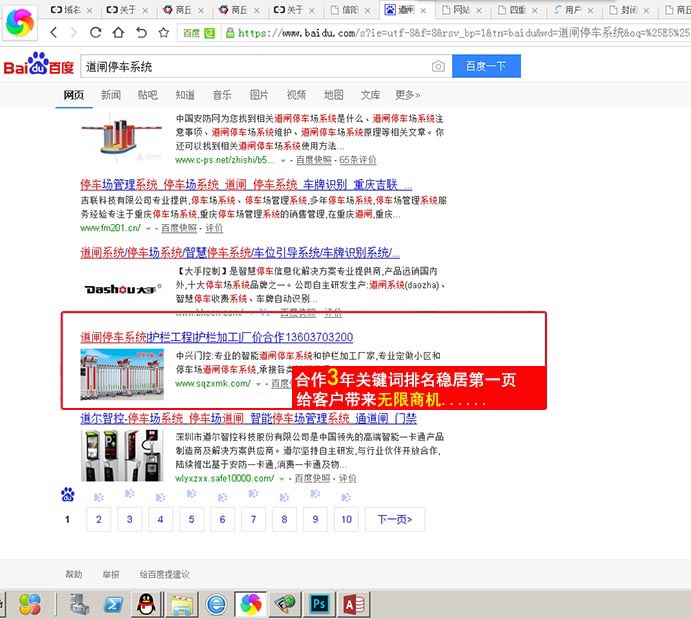Open the 更多» search category menu
Viewport: 691px width, 619px height.
[x=408, y=95]
